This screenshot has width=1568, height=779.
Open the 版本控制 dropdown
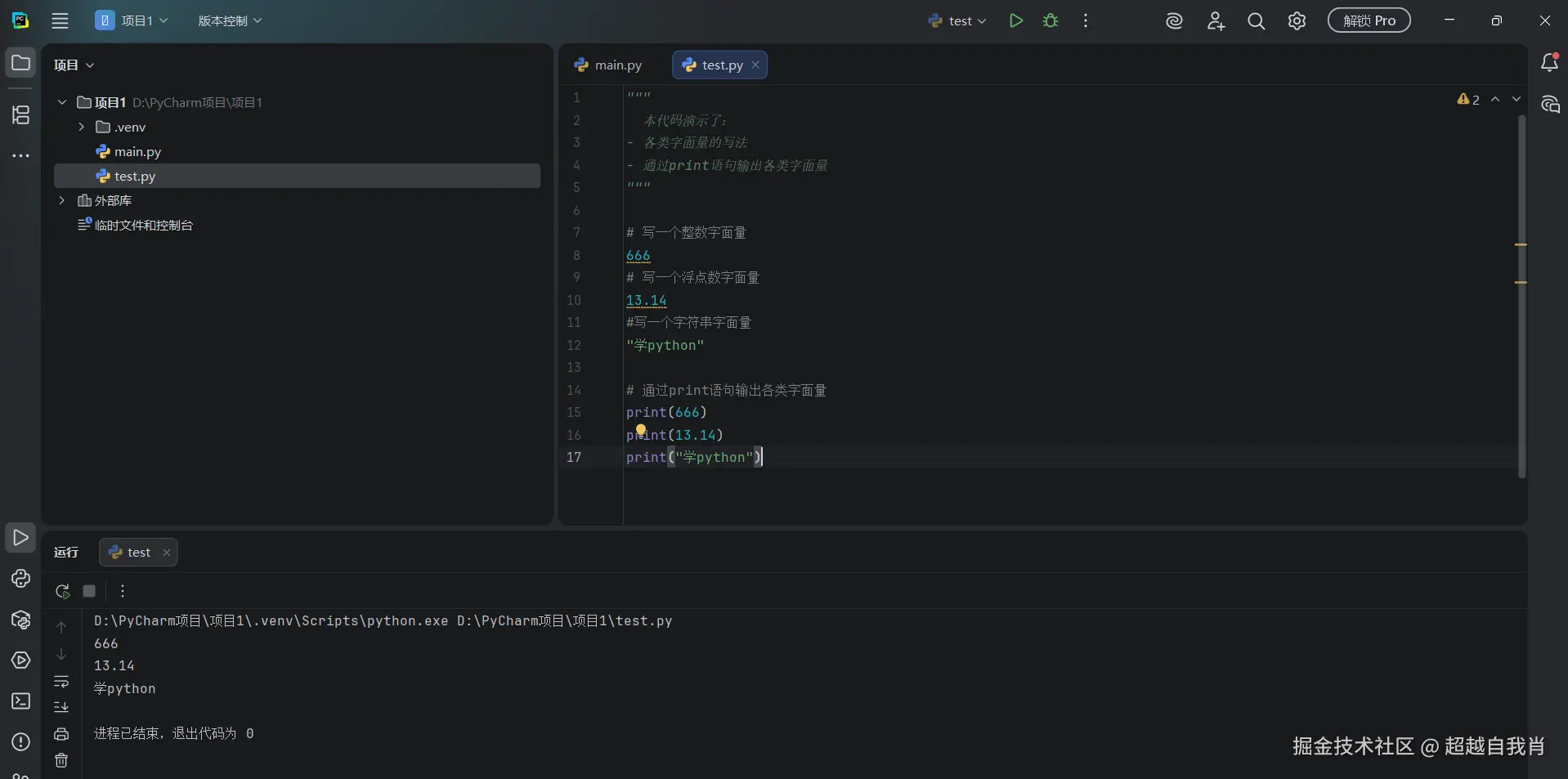tap(230, 21)
